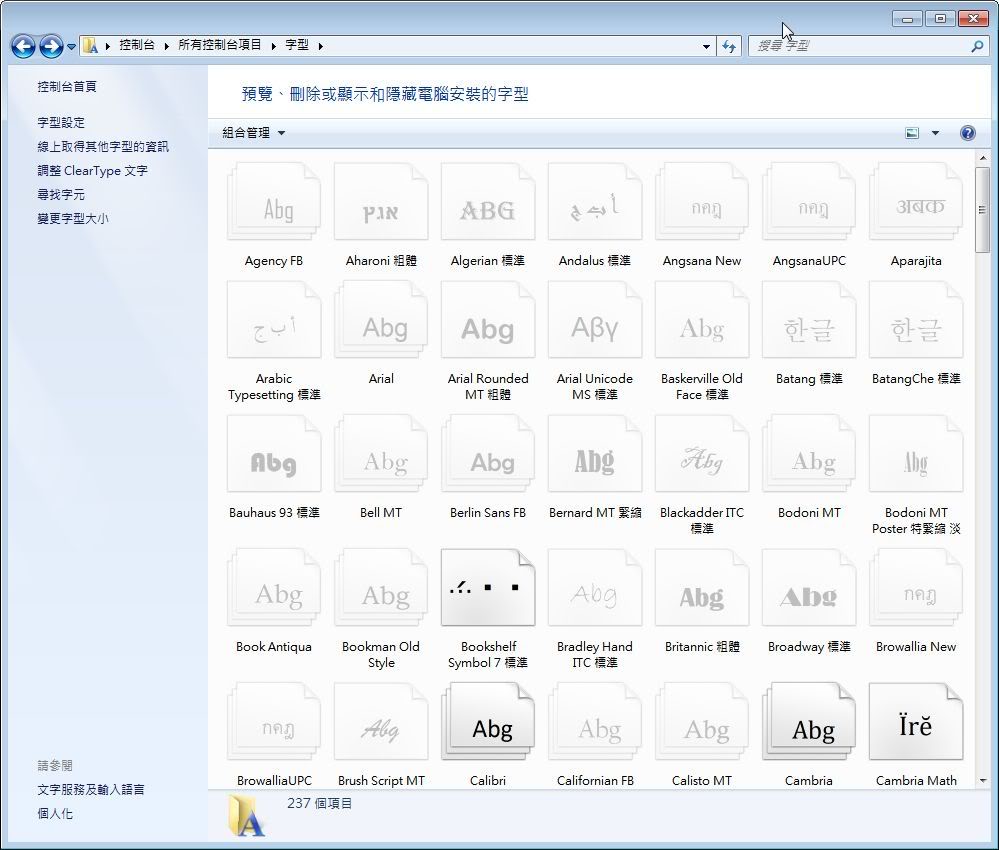Image resolution: width=999 pixels, height=850 pixels.
Task: Select the BatangChe font icon
Action: (x=916, y=320)
